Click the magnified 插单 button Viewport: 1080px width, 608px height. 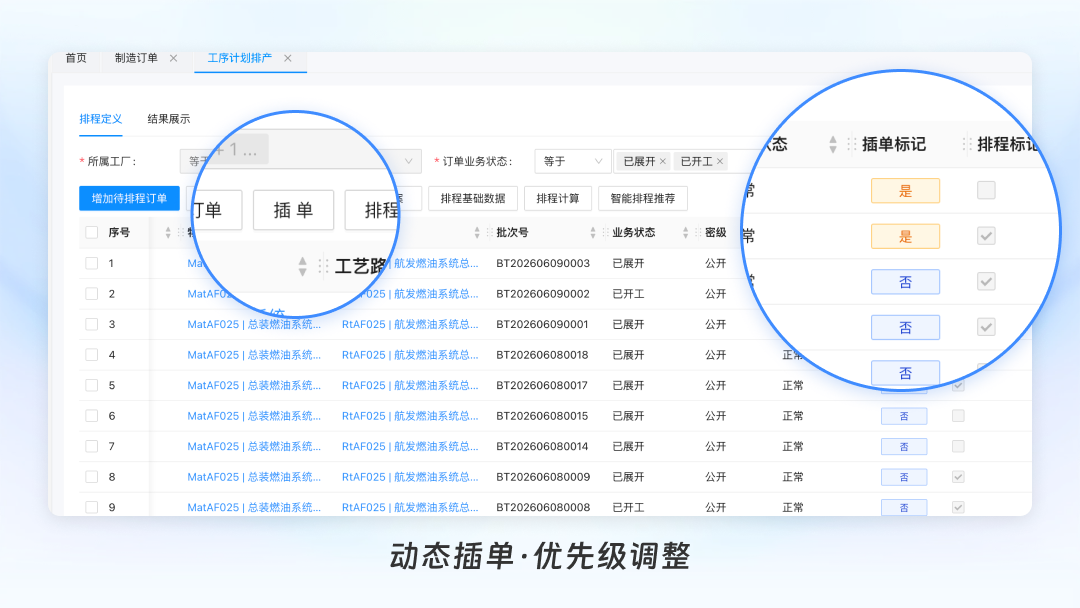point(293,210)
